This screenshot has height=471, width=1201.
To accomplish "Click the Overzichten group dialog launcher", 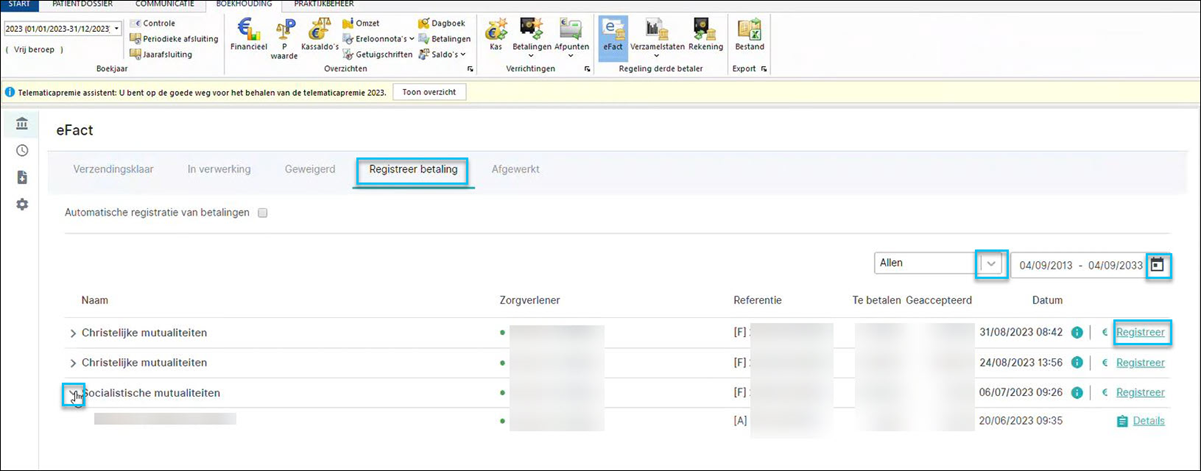I will click(470, 69).
